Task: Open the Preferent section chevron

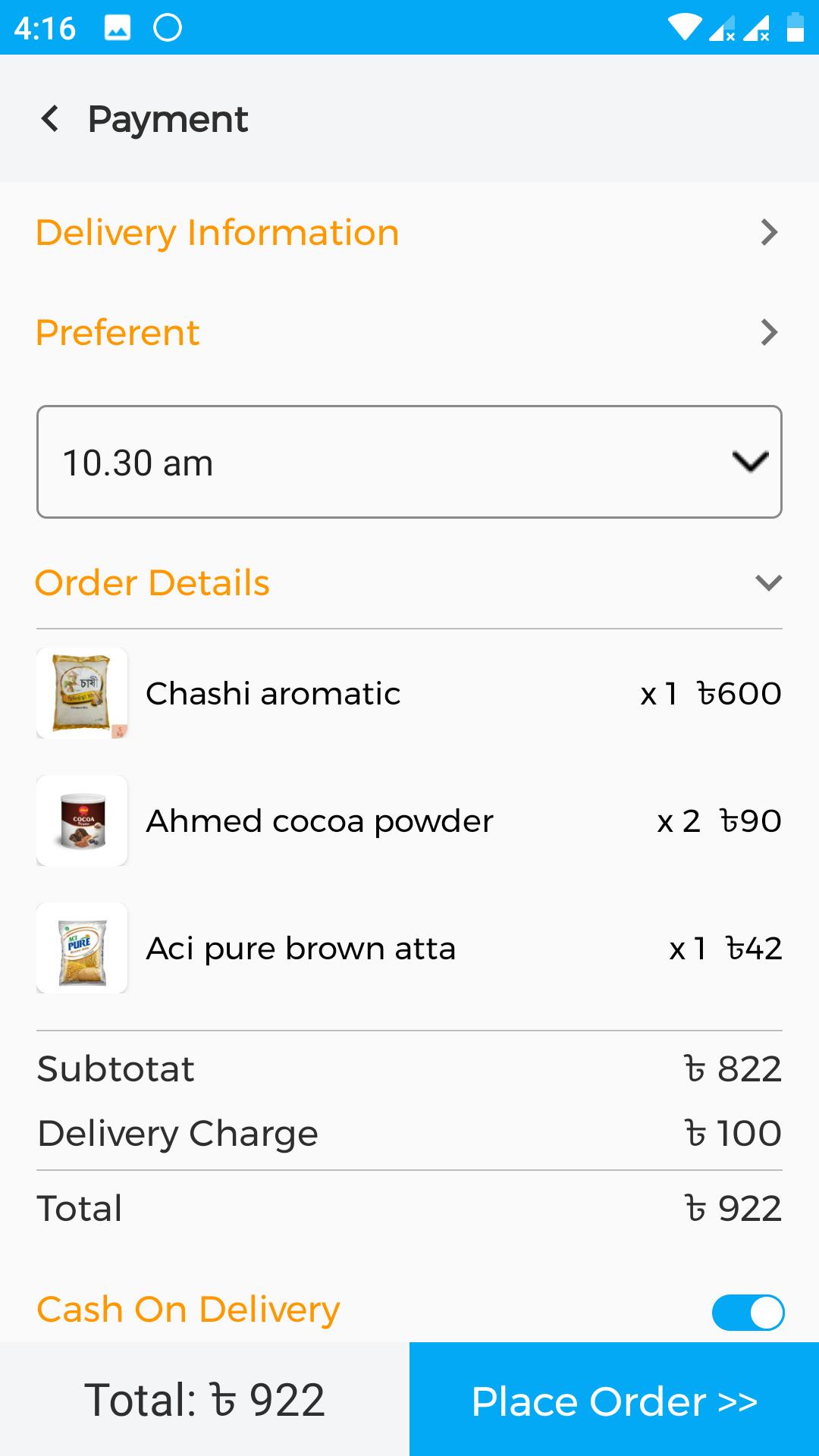Action: 769,332
